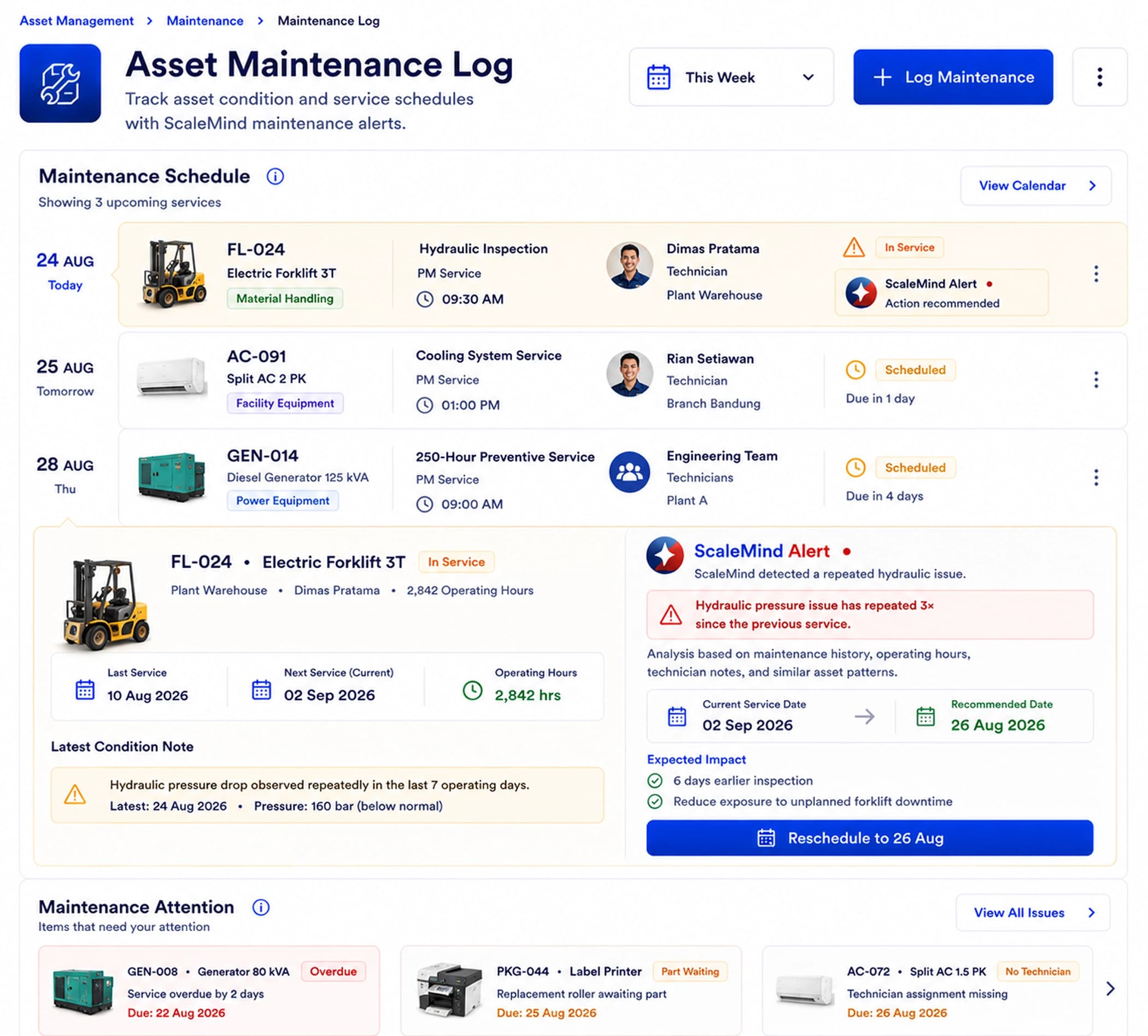Click the info icon beside Maintenance Attention
Image resolution: width=1148 pixels, height=1036 pixels.
tap(261, 908)
